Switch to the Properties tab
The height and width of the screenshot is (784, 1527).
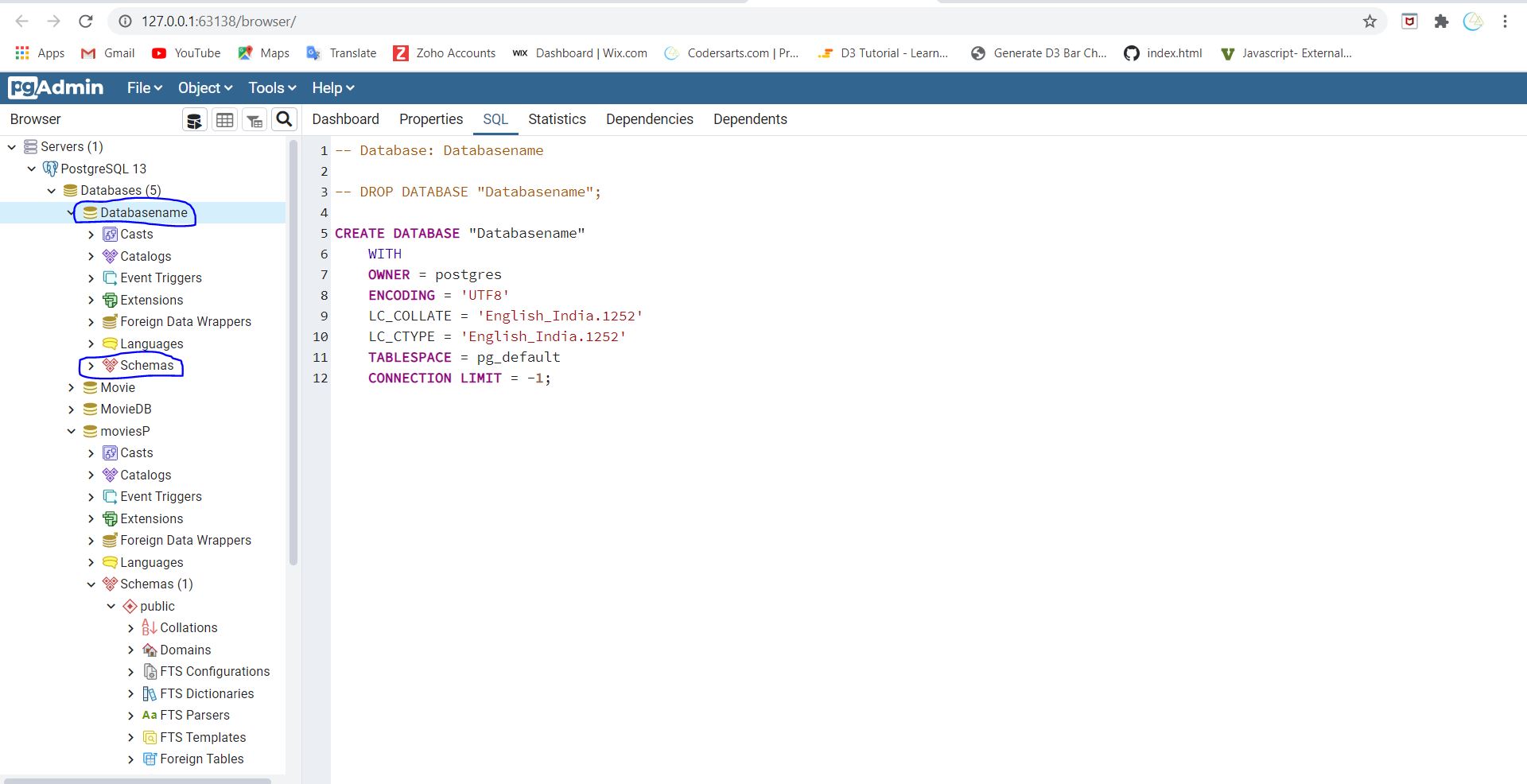point(431,119)
